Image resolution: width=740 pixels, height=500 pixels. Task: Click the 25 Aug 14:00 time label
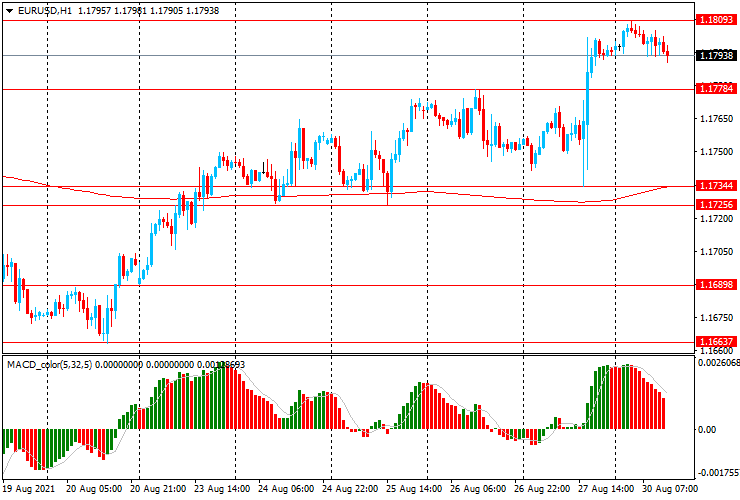click(414, 489)
